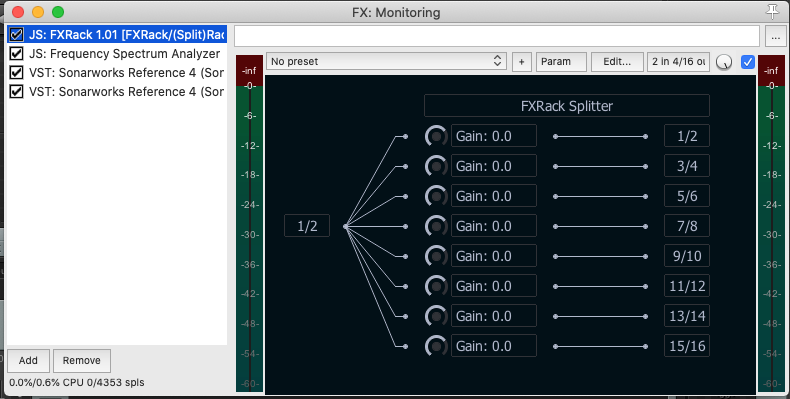Screen dimensions: 790x399
Task: Open the No preset dropdown
Action: (385, 61)
